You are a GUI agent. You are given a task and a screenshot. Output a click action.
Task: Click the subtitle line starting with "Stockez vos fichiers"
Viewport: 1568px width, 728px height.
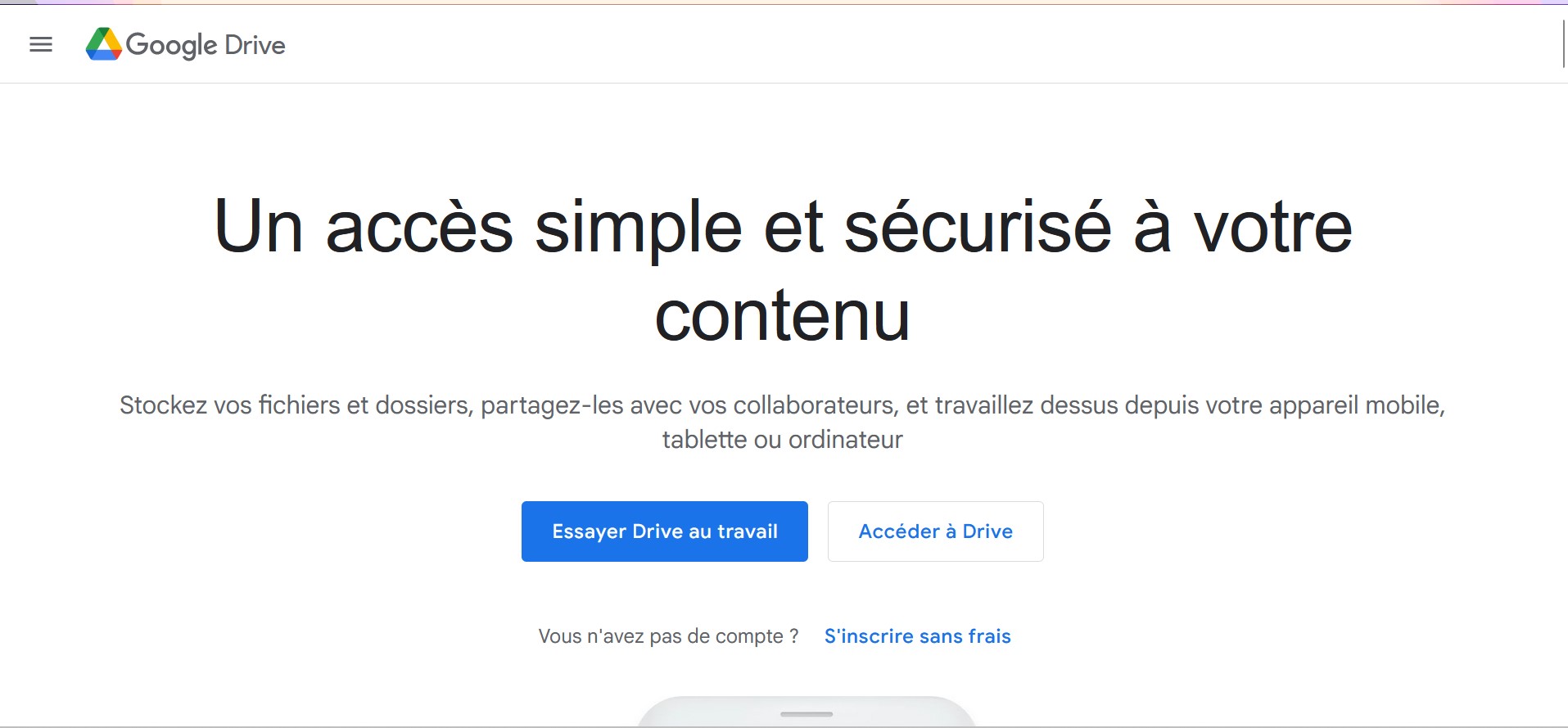(783, 405)
